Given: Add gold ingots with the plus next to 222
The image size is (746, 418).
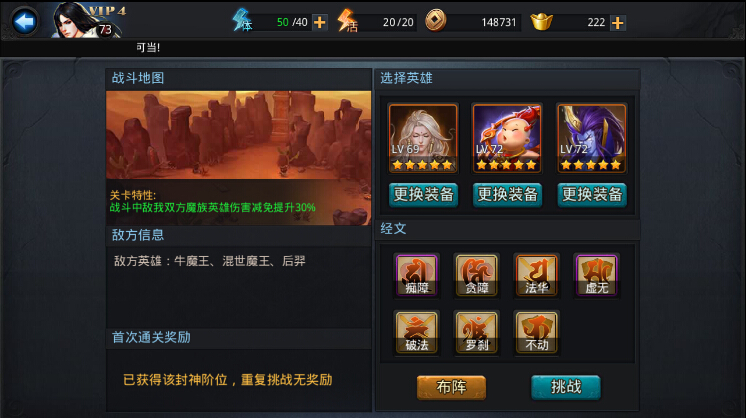Looking at the screenshot, I should 618,23.
